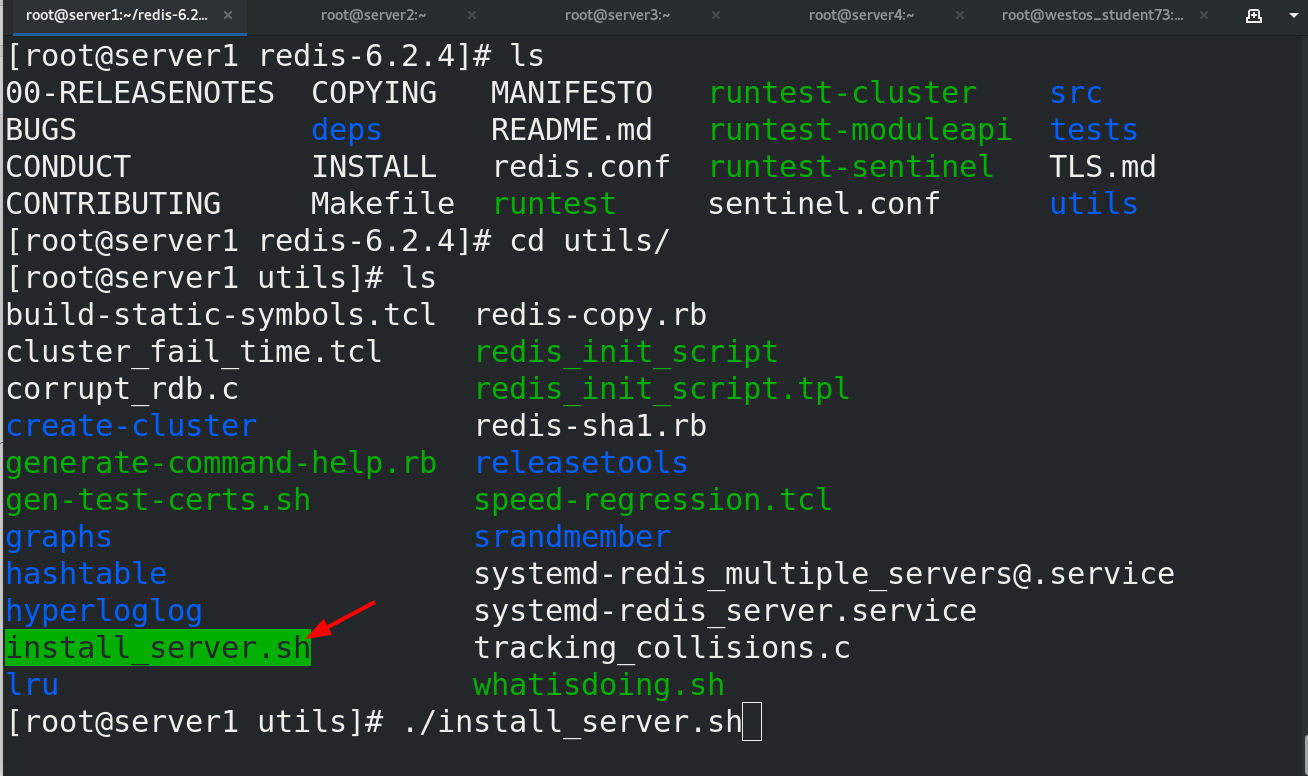1308x776 pixels.
Task: Click the TLS.md file name
Action: (x=1103, y=167)
